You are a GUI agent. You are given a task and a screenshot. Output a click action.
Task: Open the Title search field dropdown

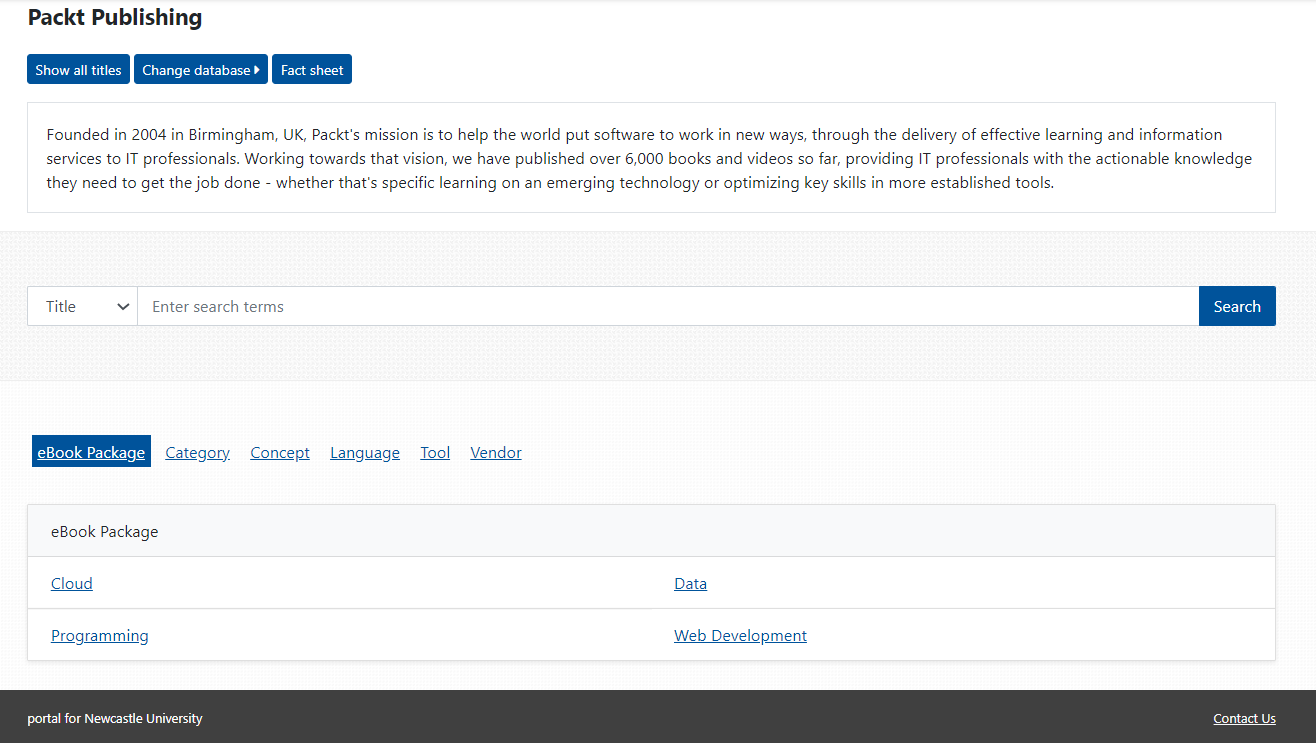click(x=83, y=307)
